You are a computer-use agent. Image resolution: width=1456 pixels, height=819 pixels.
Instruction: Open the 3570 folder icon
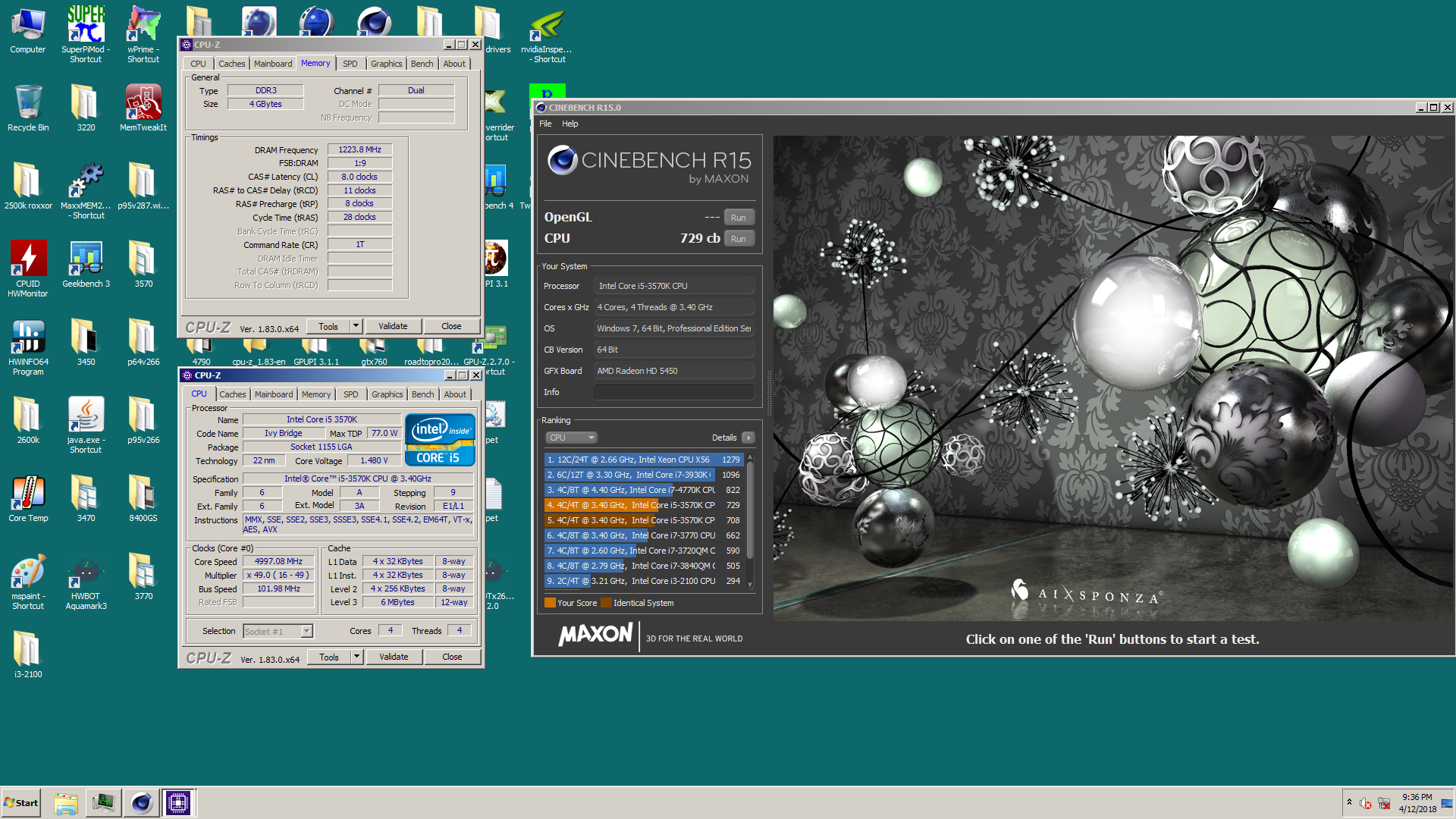coord(143,265)
